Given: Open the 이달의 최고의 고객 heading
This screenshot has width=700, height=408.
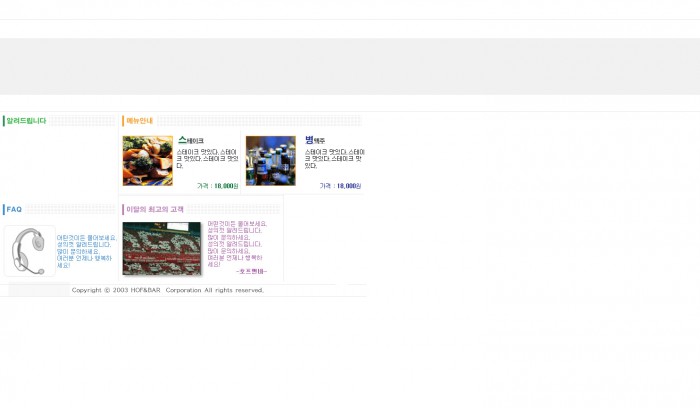Looking at the screenshot, I should 155,209.
